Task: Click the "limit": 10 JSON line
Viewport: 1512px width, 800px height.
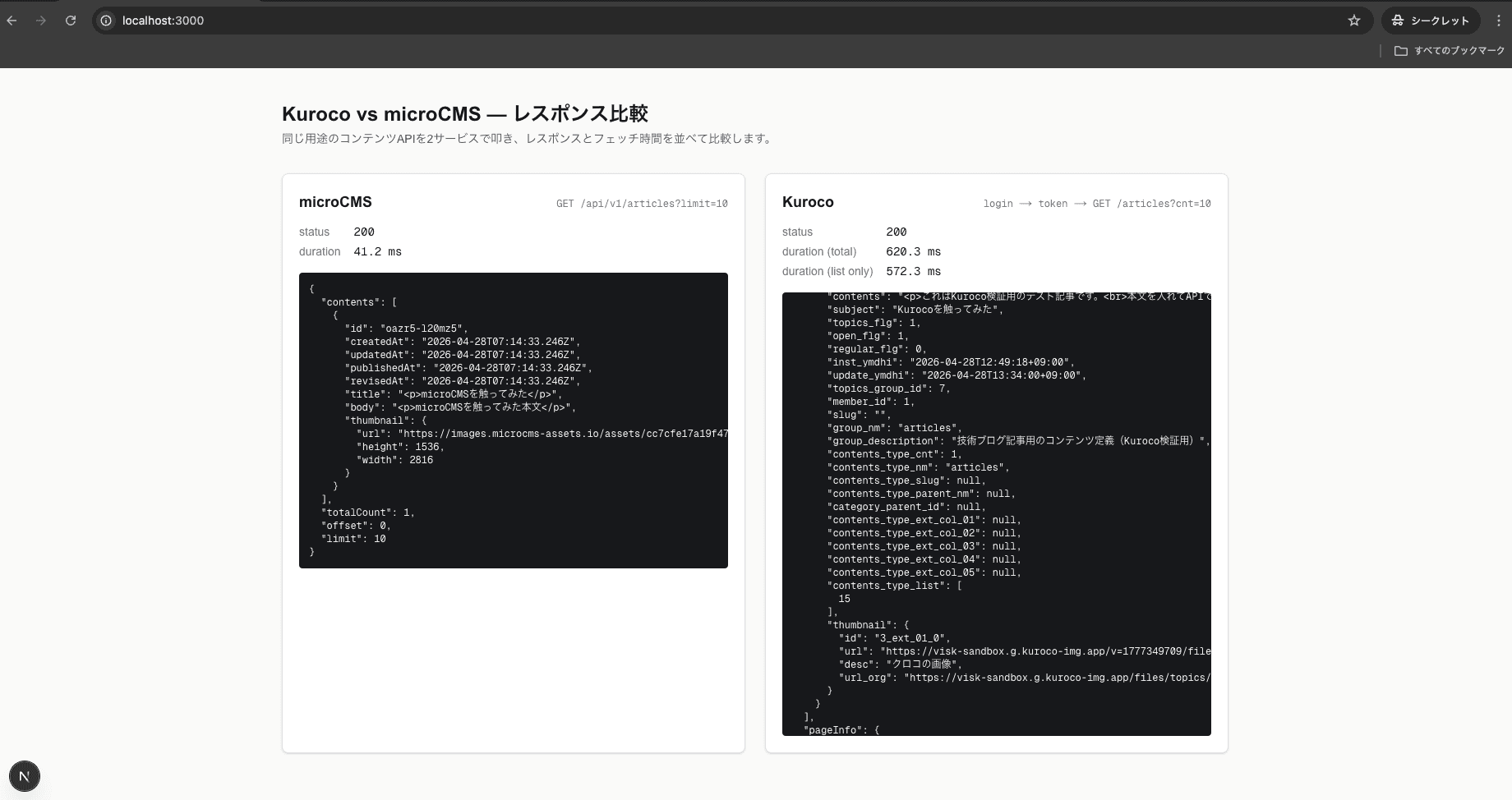Action: [x=353, y=539]
